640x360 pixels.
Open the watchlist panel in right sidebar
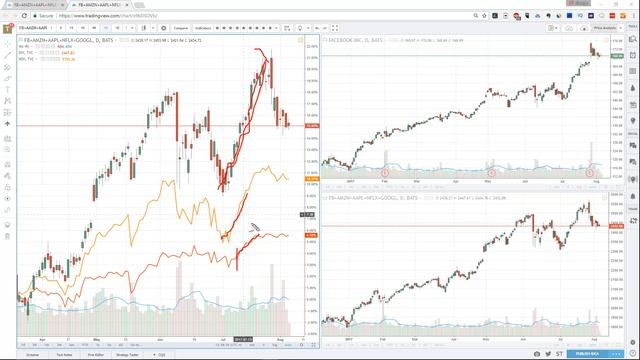pyautogui.click(x=633, y=39)
